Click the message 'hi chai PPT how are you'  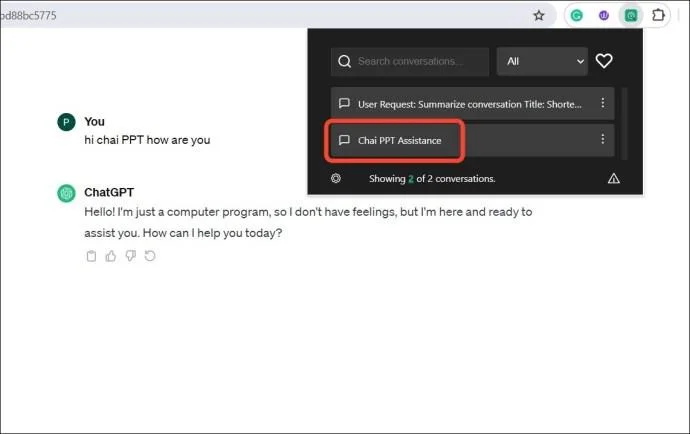[x=147, y=140]
